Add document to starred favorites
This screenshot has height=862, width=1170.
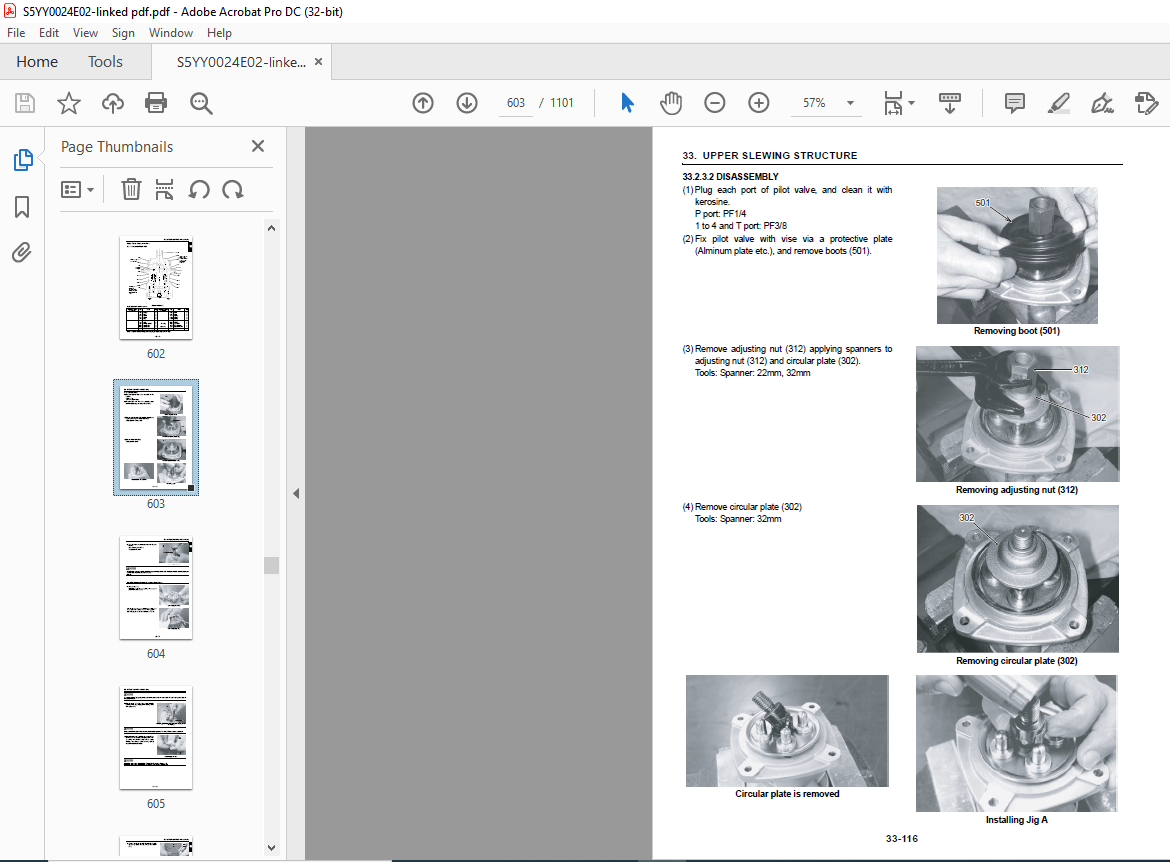click(69, 103)
